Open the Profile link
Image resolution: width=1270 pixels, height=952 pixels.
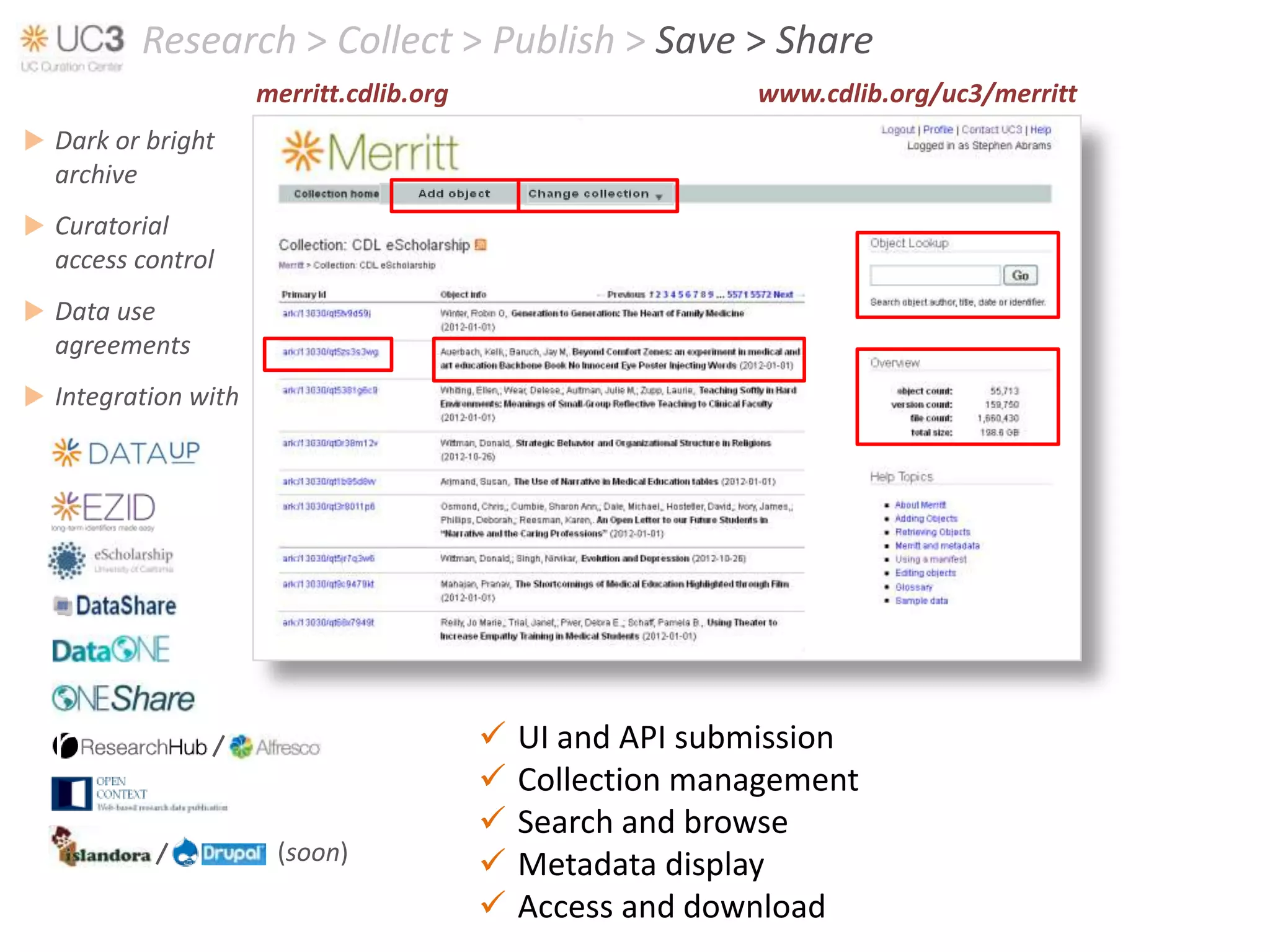[938, 130]
